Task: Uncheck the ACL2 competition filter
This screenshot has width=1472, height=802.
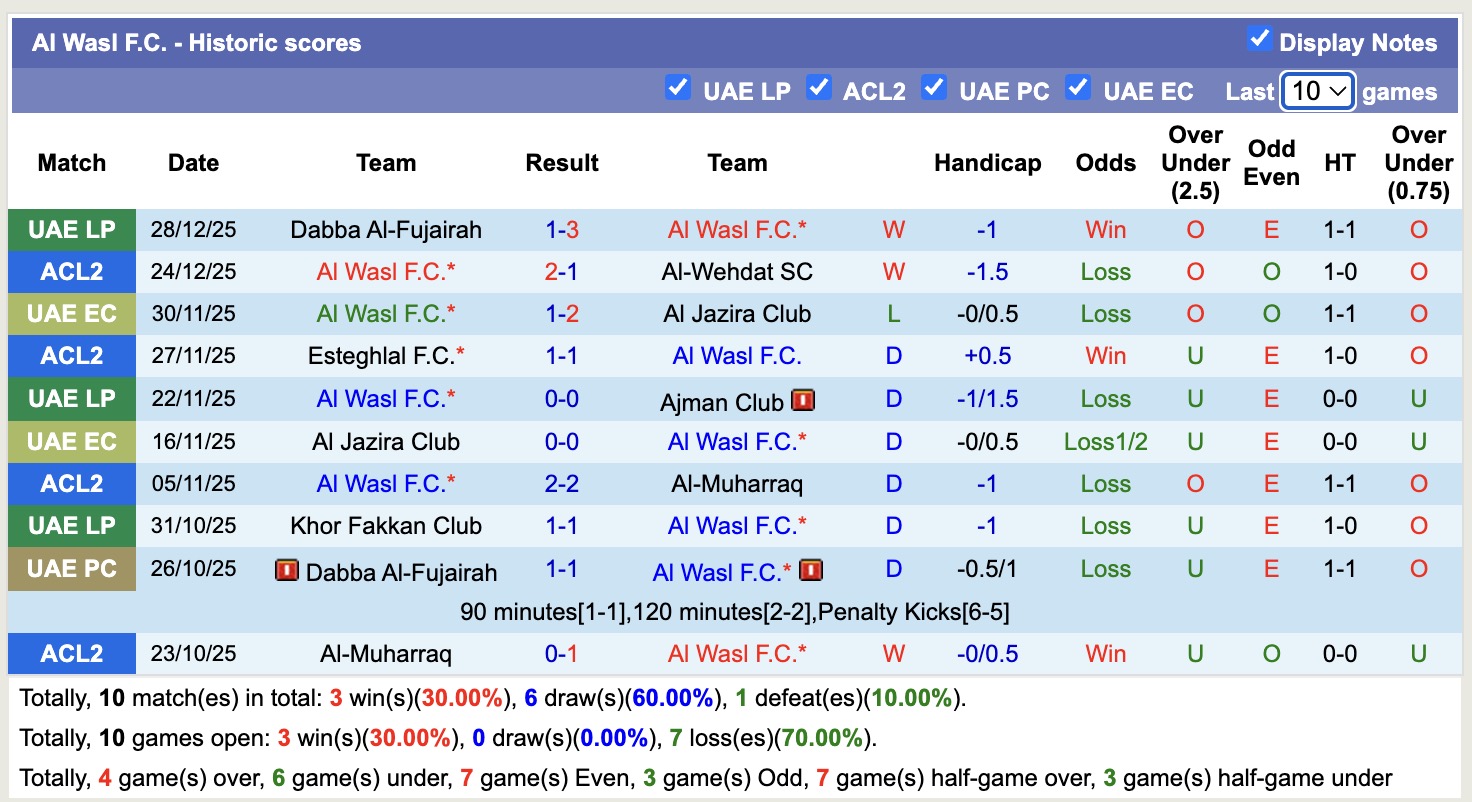Action: (819, 88)
